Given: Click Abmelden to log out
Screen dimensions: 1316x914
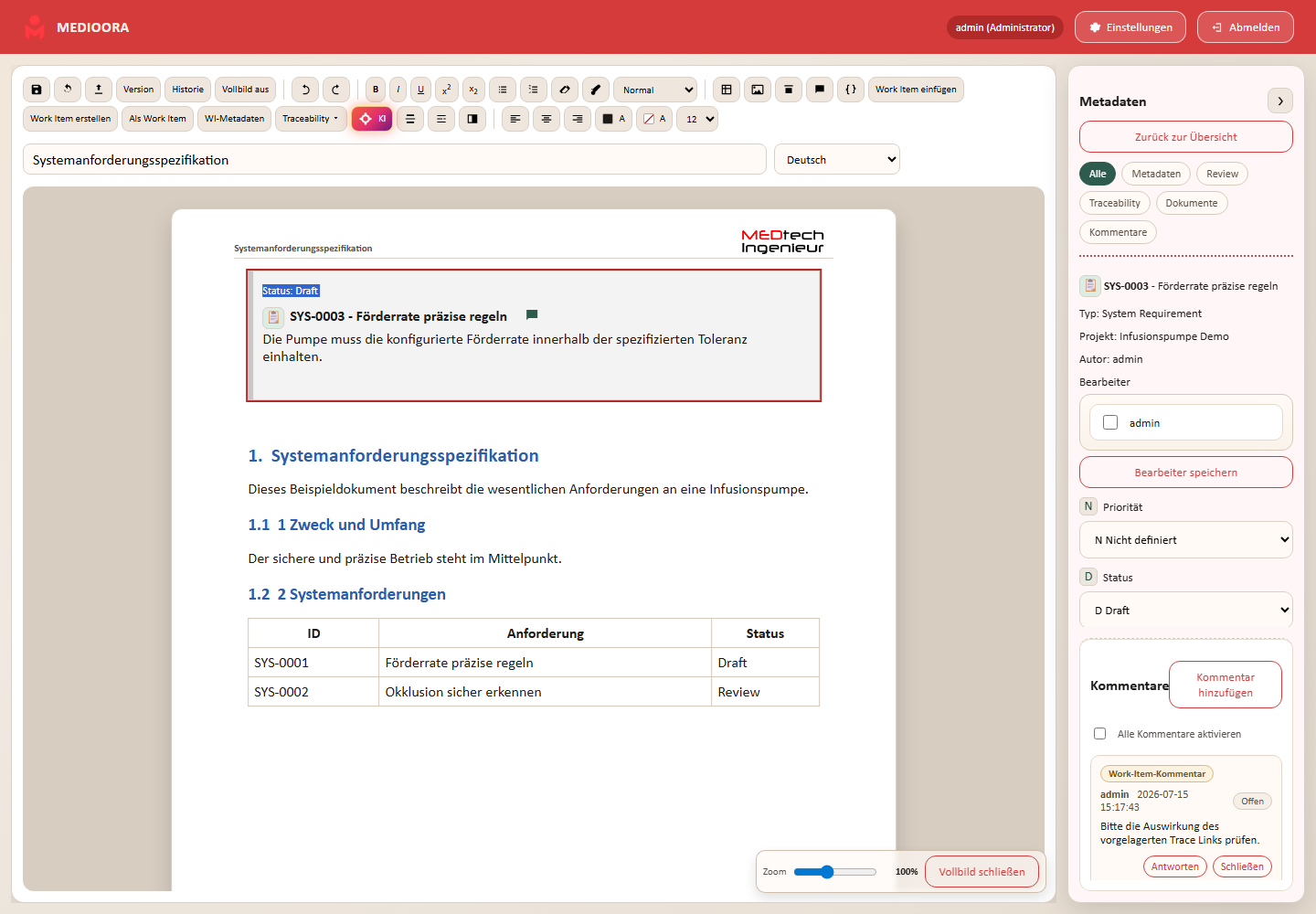Looking at the screenshot, I should coord(1246,27).
